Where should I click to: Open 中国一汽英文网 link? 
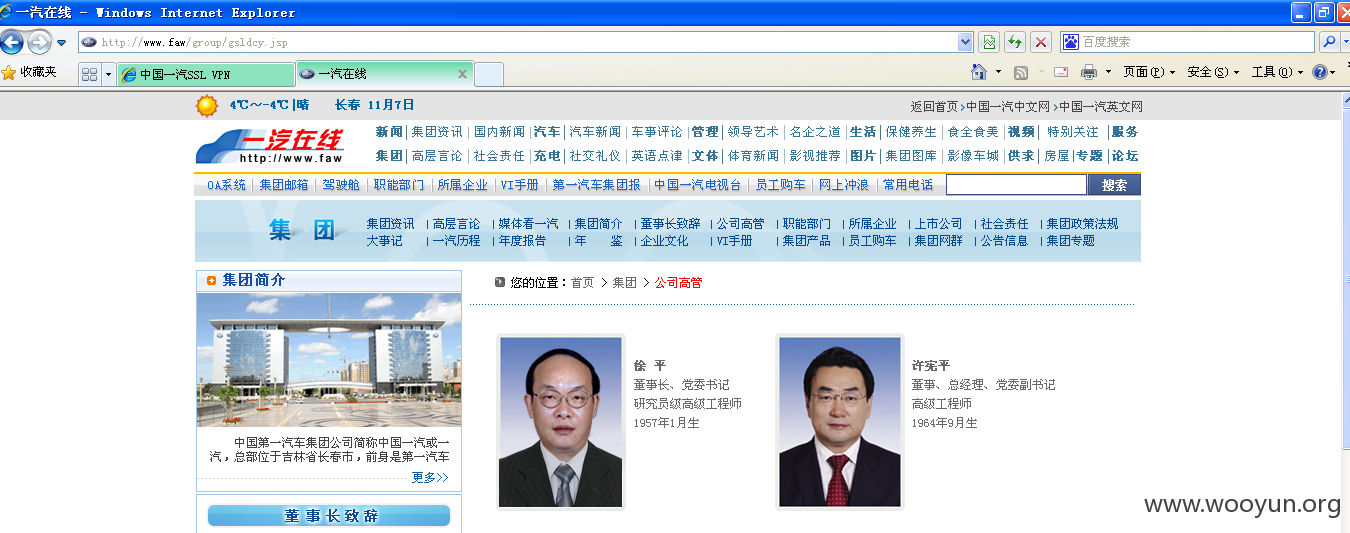1101,106
